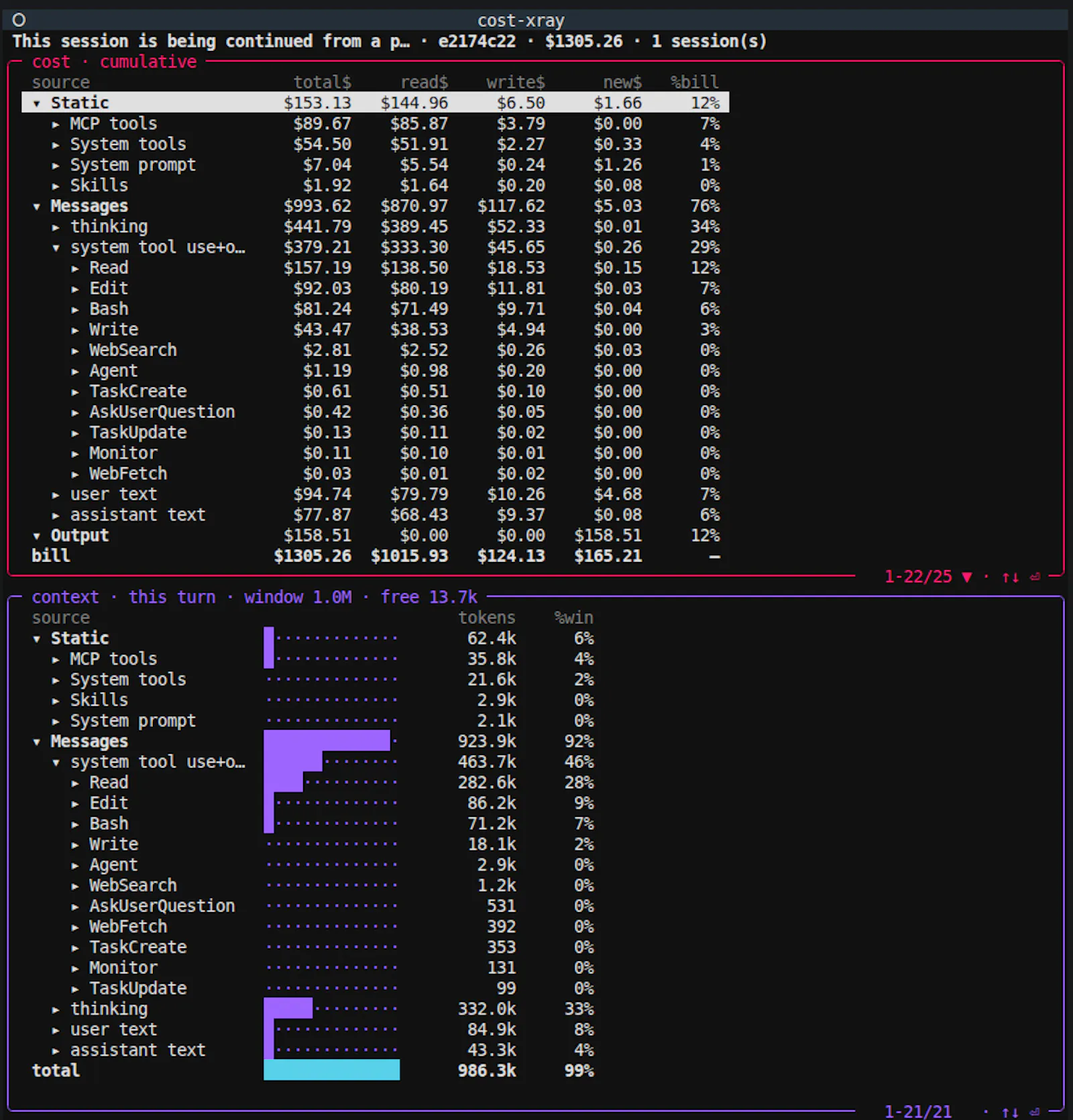The width and height of the screenshot is (1073, 1120).
Task: Click the 'total$' column header
Action: pos(323,82)
